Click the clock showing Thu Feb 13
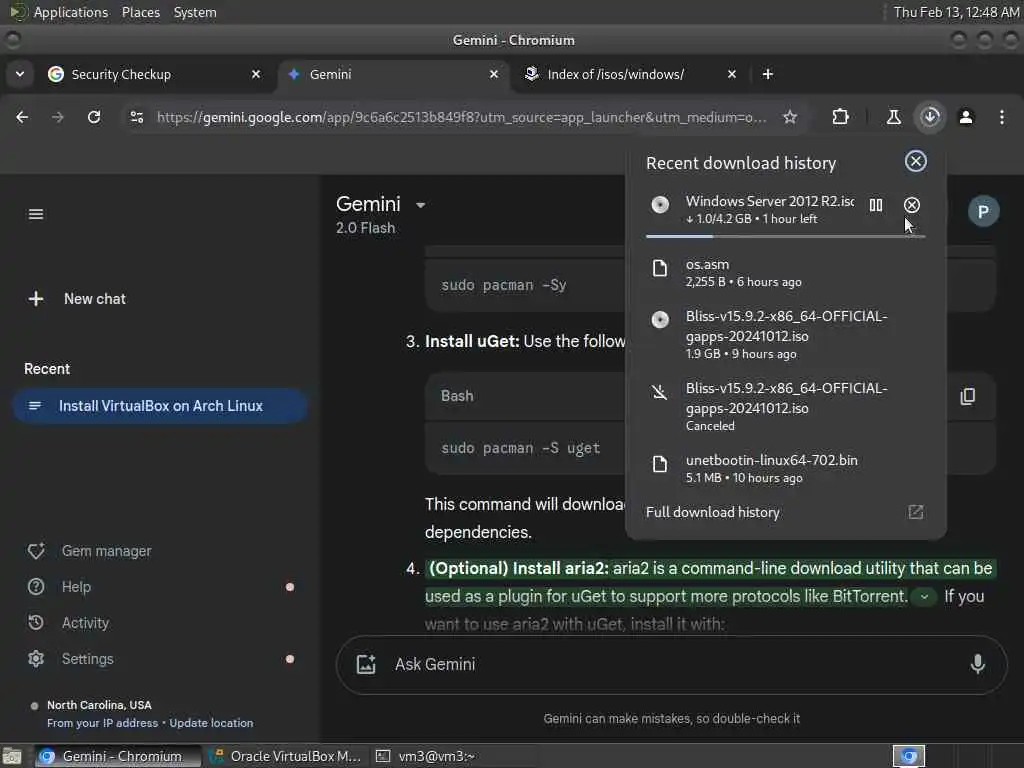 click(955, 12)
